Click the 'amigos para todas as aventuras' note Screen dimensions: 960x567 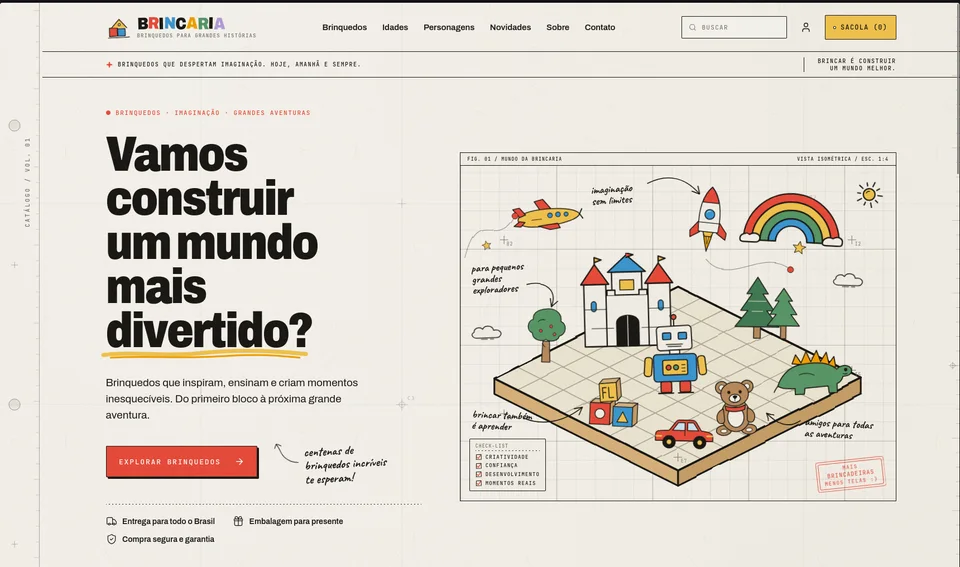click(838, 429)
